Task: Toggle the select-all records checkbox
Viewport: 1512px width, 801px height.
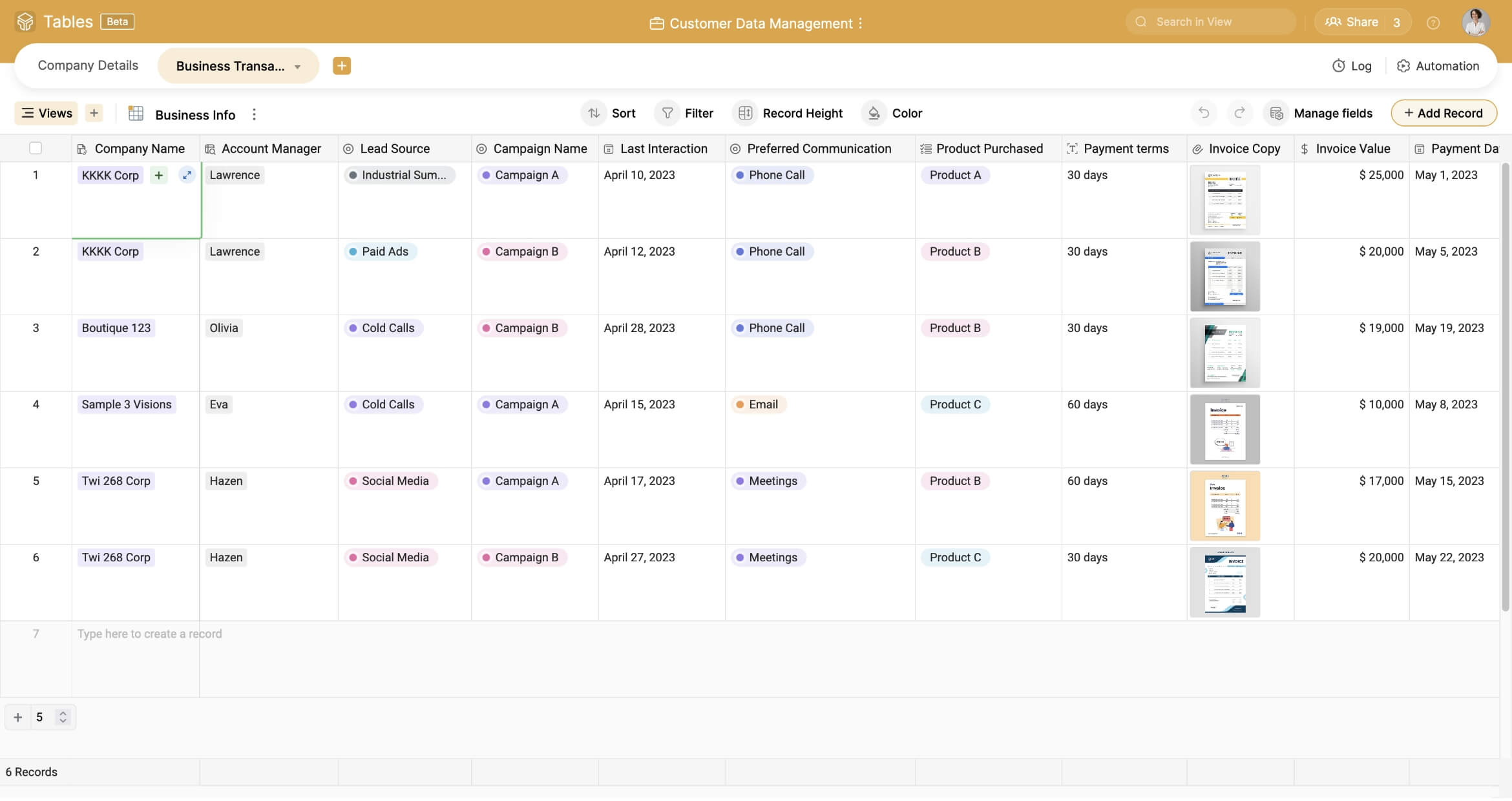Action: pos(36,149)
